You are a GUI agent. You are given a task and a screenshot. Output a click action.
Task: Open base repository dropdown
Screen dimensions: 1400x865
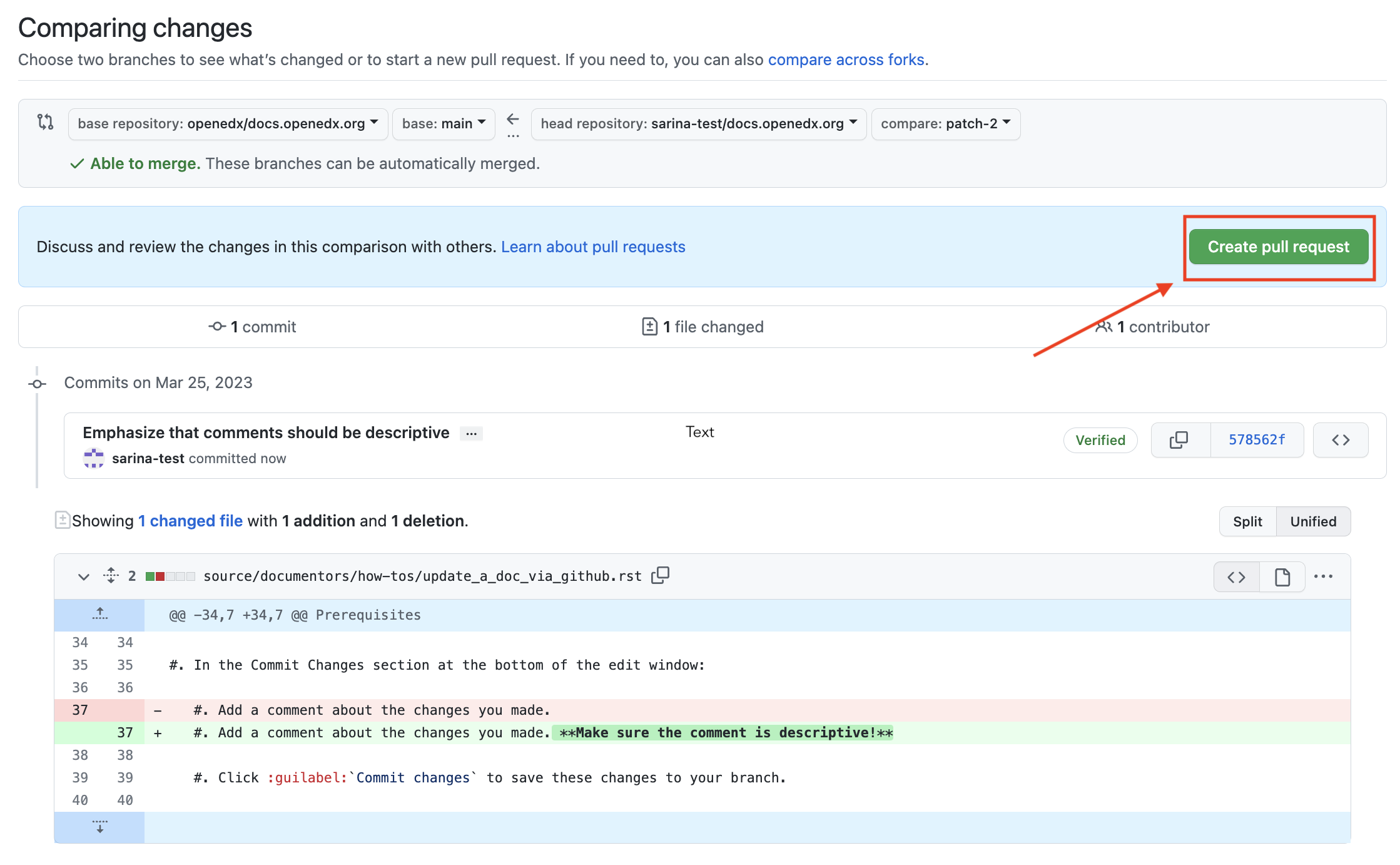coord(228,123)
